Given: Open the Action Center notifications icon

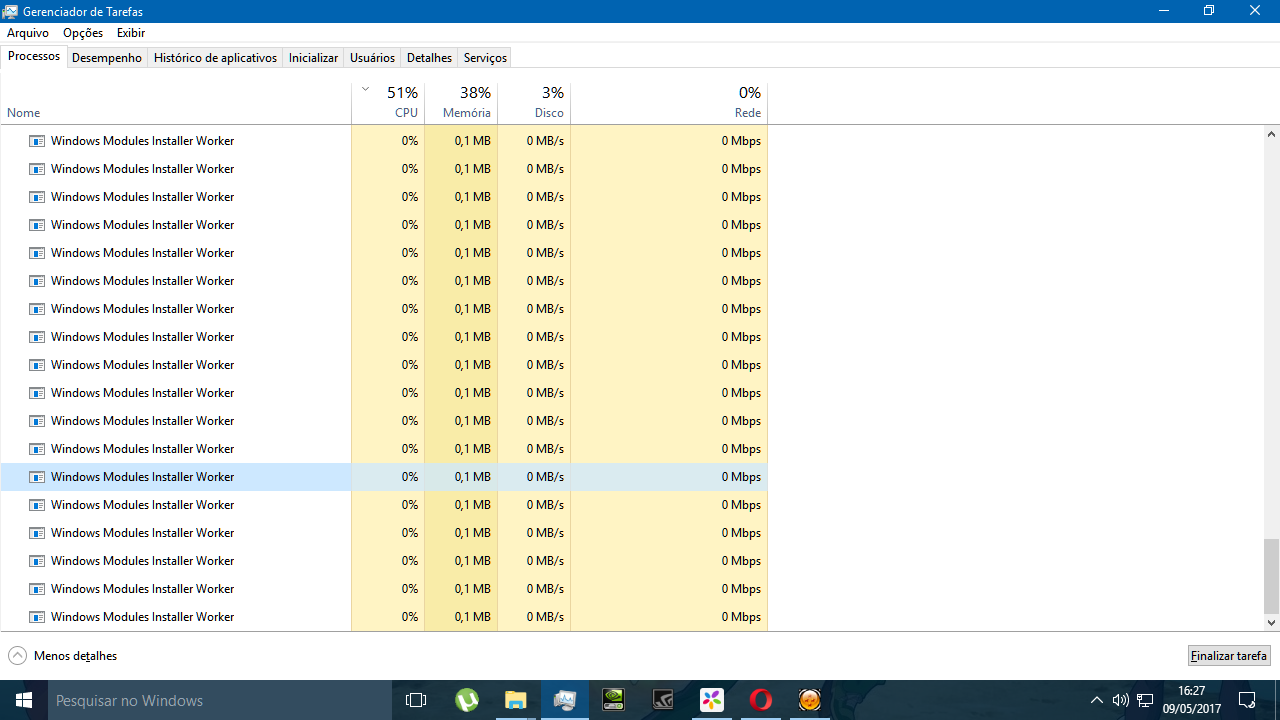Looking at the screenshot, I should tap(1247, 700).
